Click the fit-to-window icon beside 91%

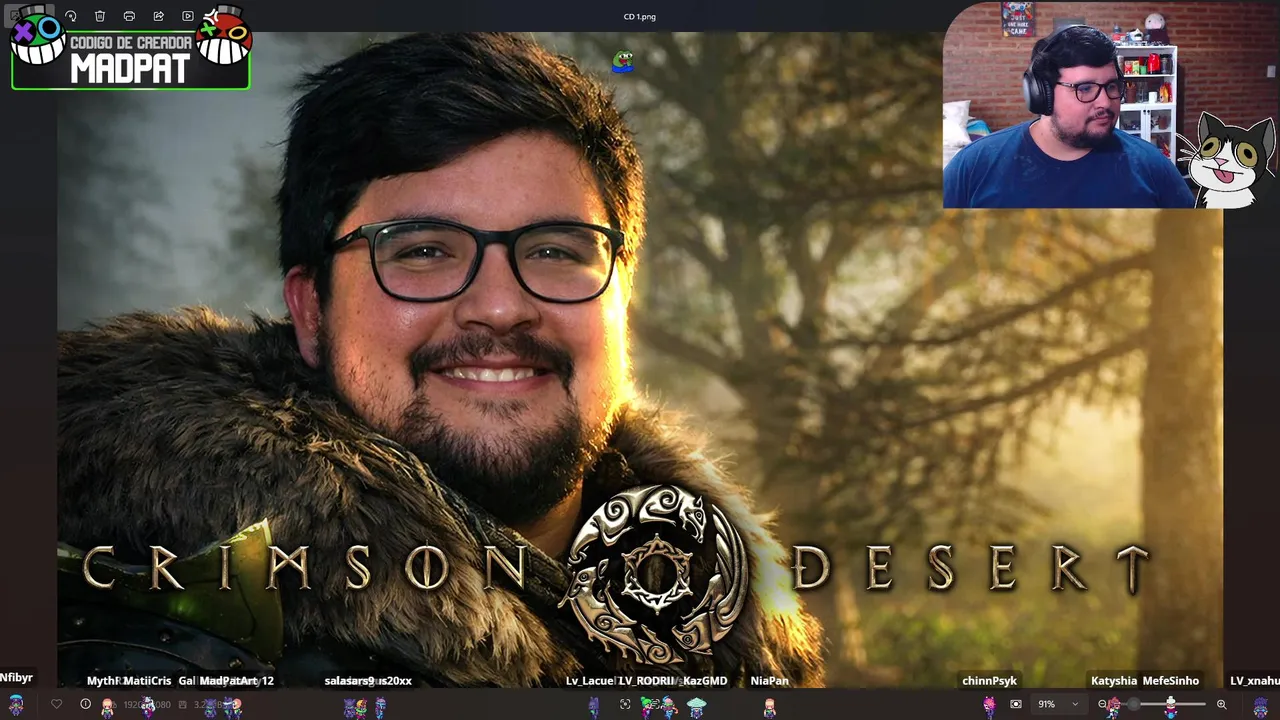point(1016,704)
